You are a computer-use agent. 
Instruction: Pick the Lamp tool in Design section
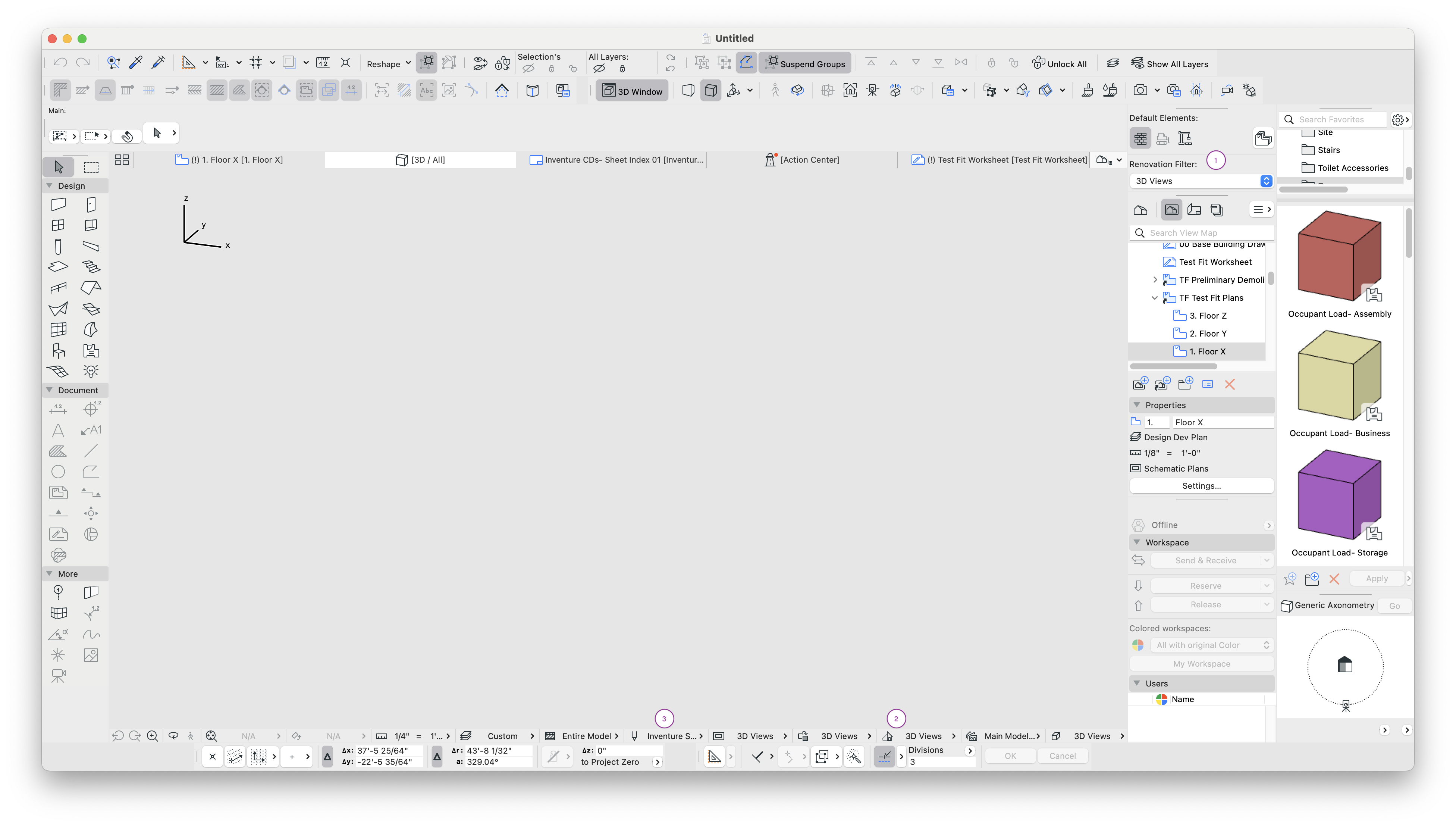pos(91,371)
